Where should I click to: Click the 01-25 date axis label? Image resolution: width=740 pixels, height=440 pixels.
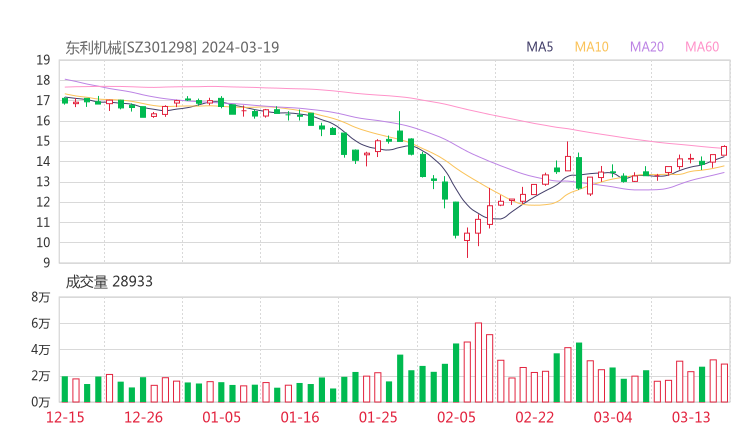378,417
